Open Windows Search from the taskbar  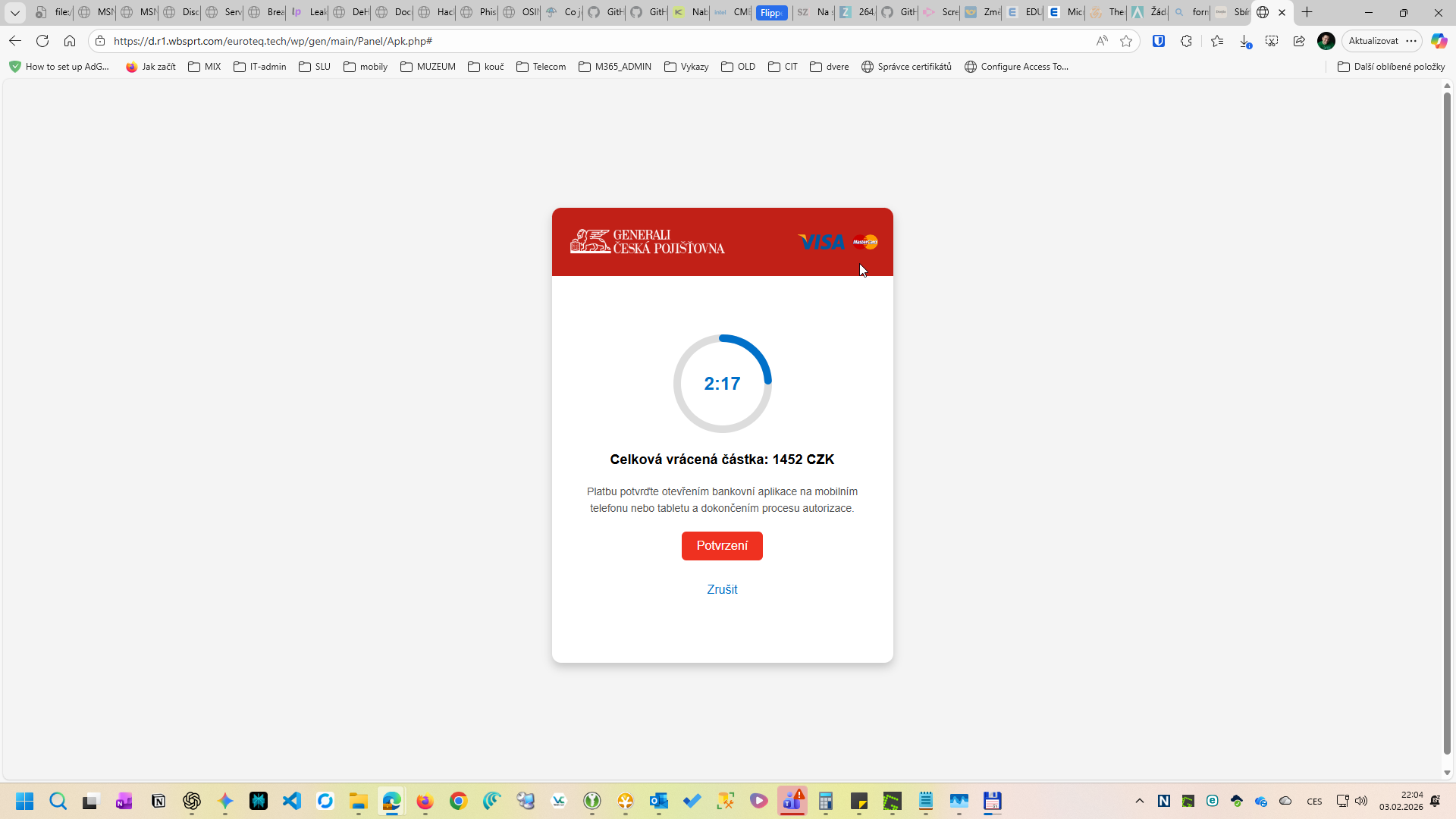coord(58,801)
